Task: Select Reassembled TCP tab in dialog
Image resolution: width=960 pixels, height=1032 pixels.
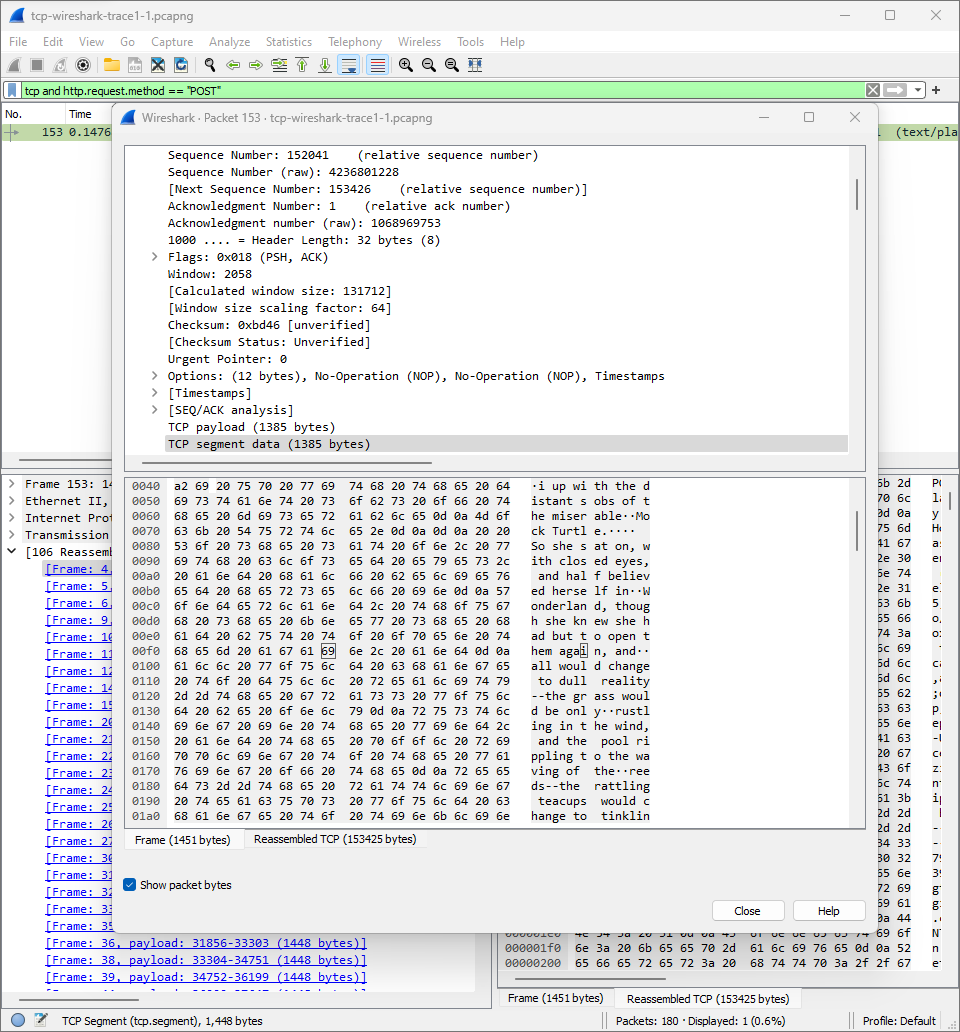Action: [x=335, y=839]
